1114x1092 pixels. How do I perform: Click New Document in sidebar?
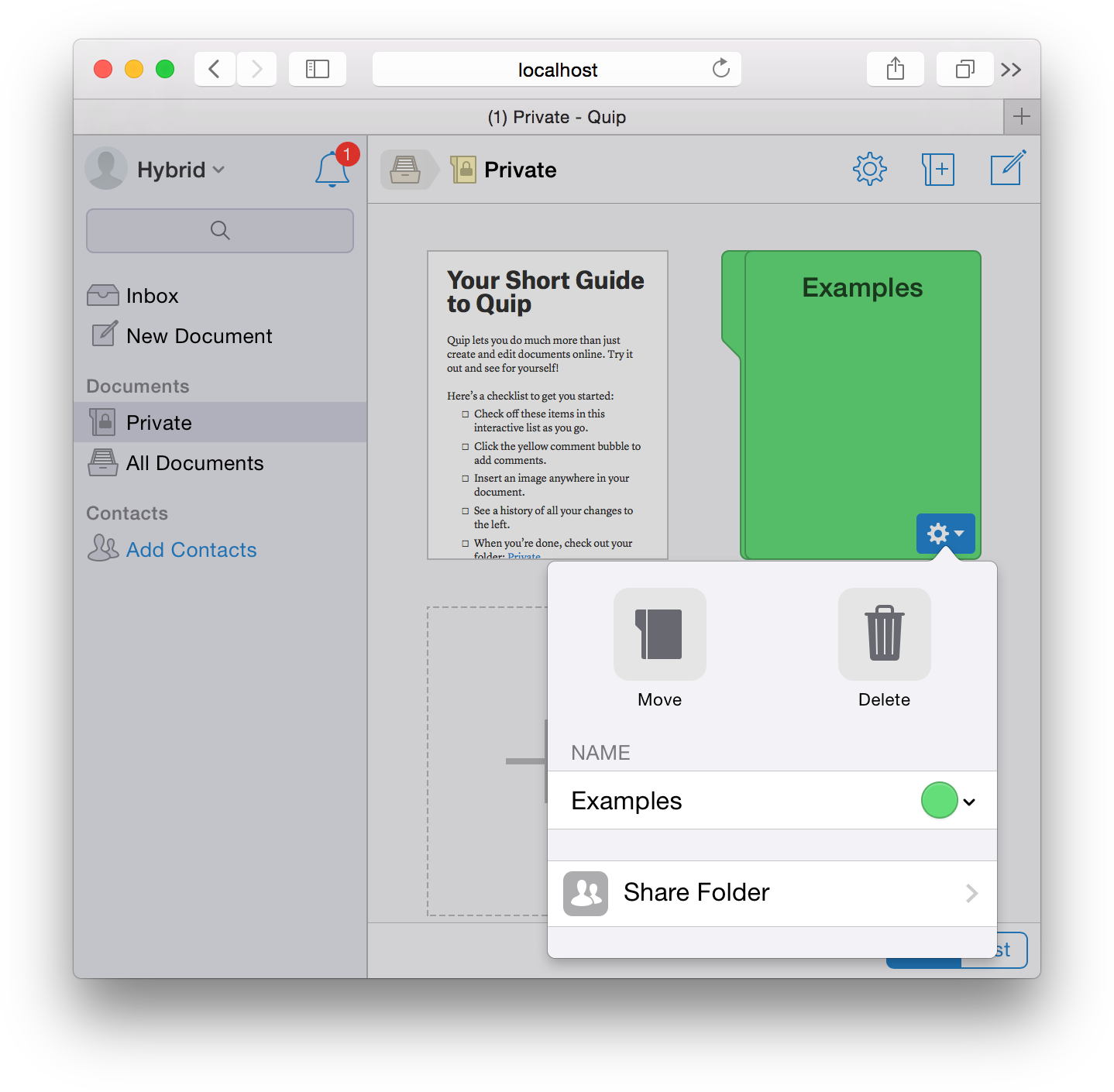(x=199, y=336)
